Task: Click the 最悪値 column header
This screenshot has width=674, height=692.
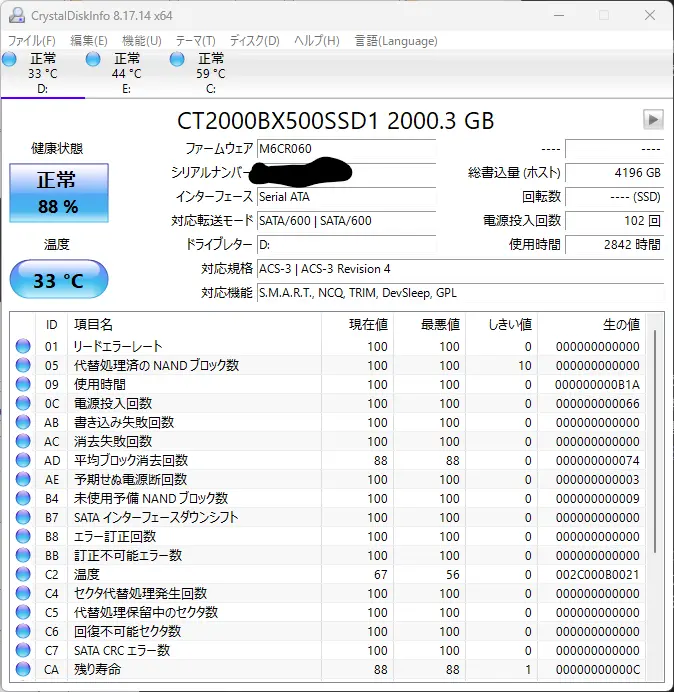Action: tap(429, 325)
